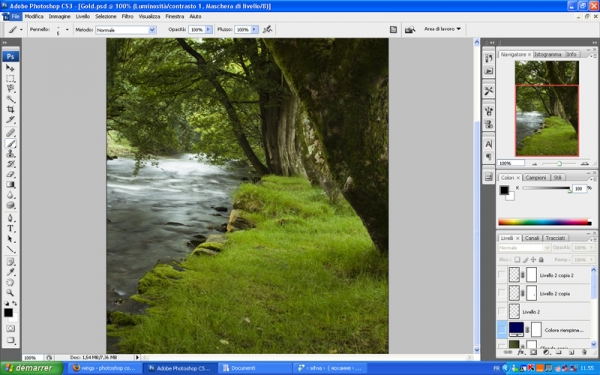The height and width of the screenshot is (375, 600).
Task: Toggle visibility of Colore riempimento layer
Action: click(502, 329)
